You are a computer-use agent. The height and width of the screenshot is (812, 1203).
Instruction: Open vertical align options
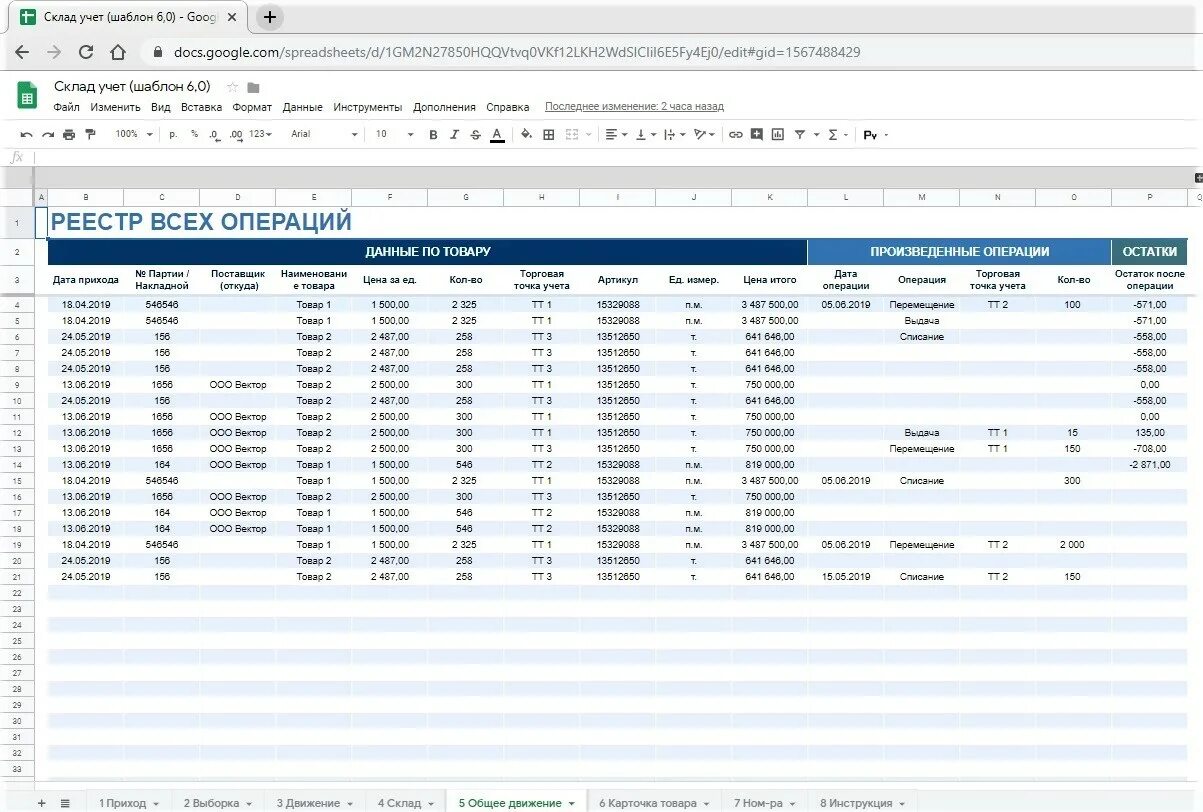pos(645,134)
